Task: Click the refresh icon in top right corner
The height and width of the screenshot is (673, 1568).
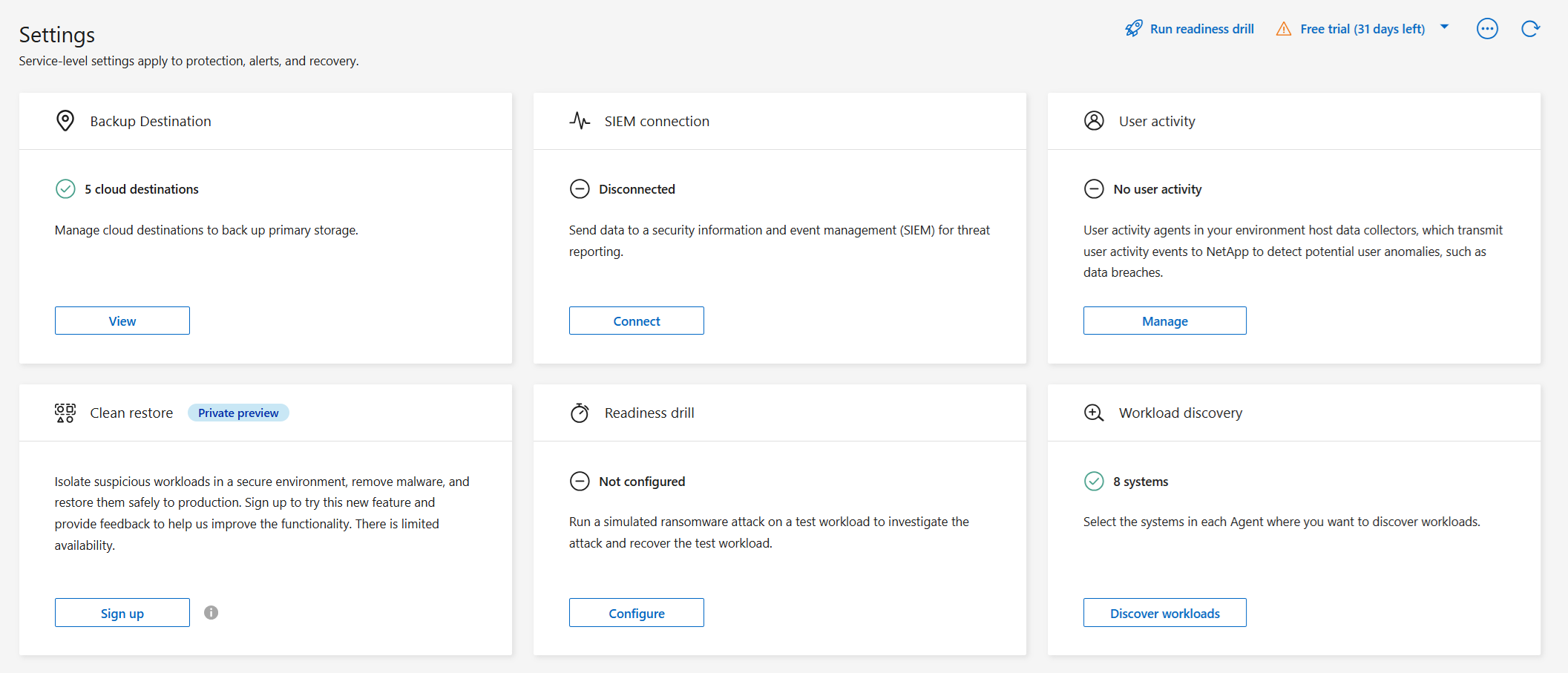Action: point(1531,28)
